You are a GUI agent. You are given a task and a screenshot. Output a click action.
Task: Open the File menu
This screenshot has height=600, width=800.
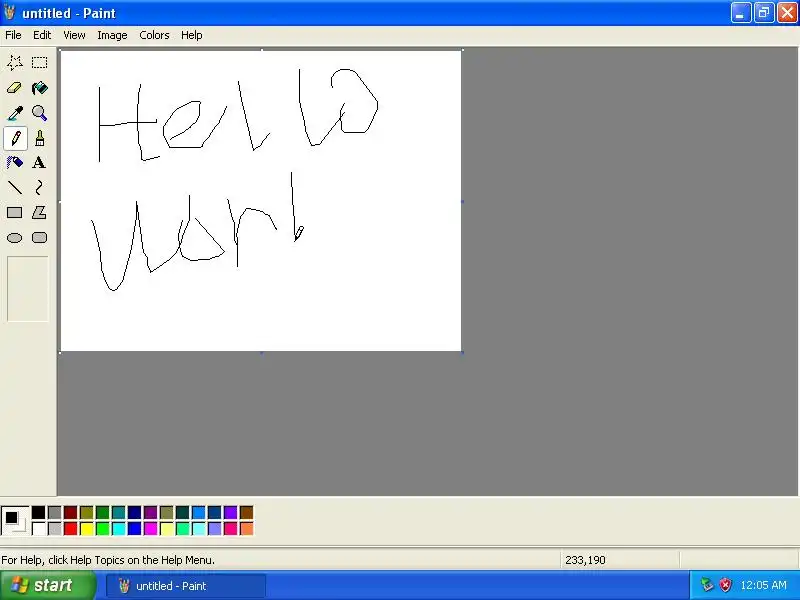coord(13,35)
